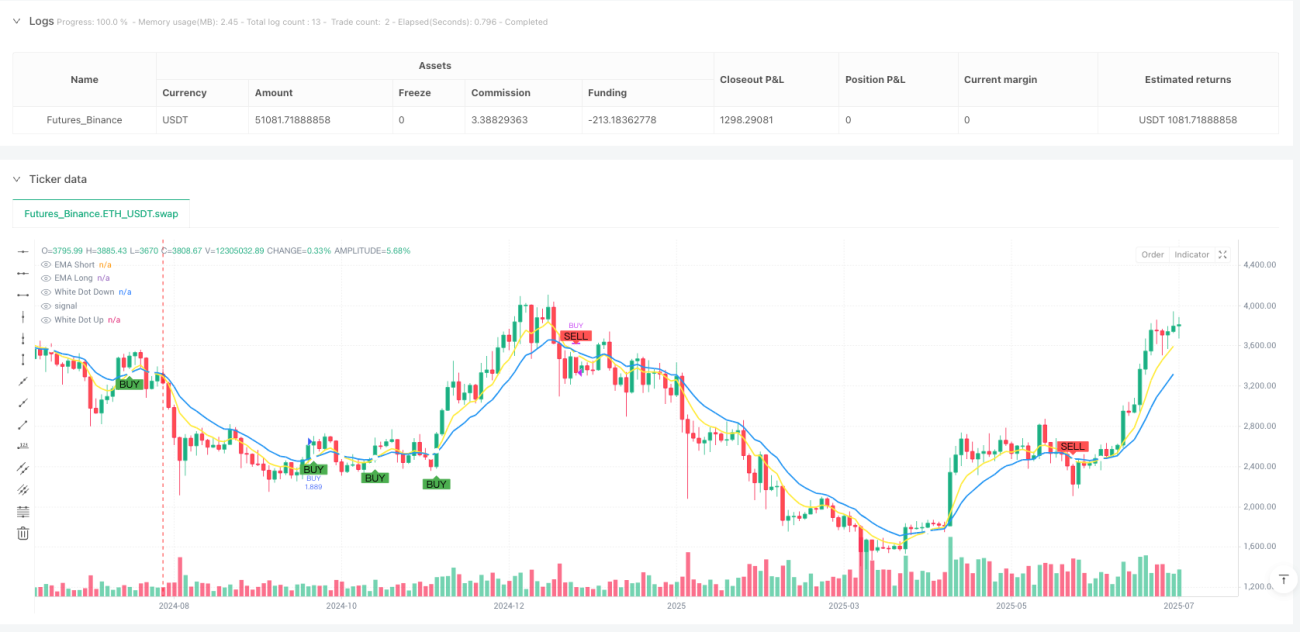The image size is (1300, 632).
Task: Hide the White Dot Down indicator
Action: [x=46, y=292]
